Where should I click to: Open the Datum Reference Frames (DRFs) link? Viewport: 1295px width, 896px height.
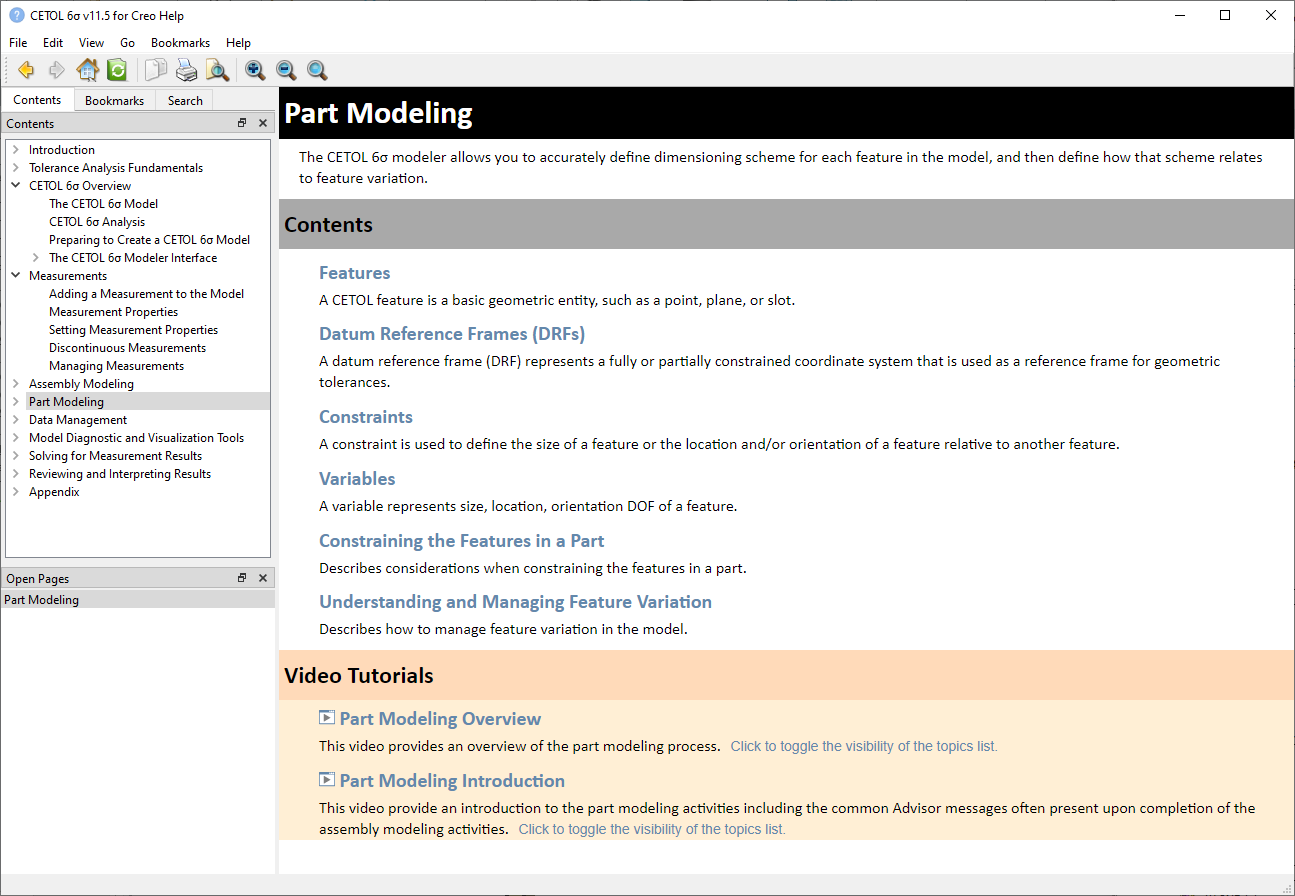pos(452,334)
